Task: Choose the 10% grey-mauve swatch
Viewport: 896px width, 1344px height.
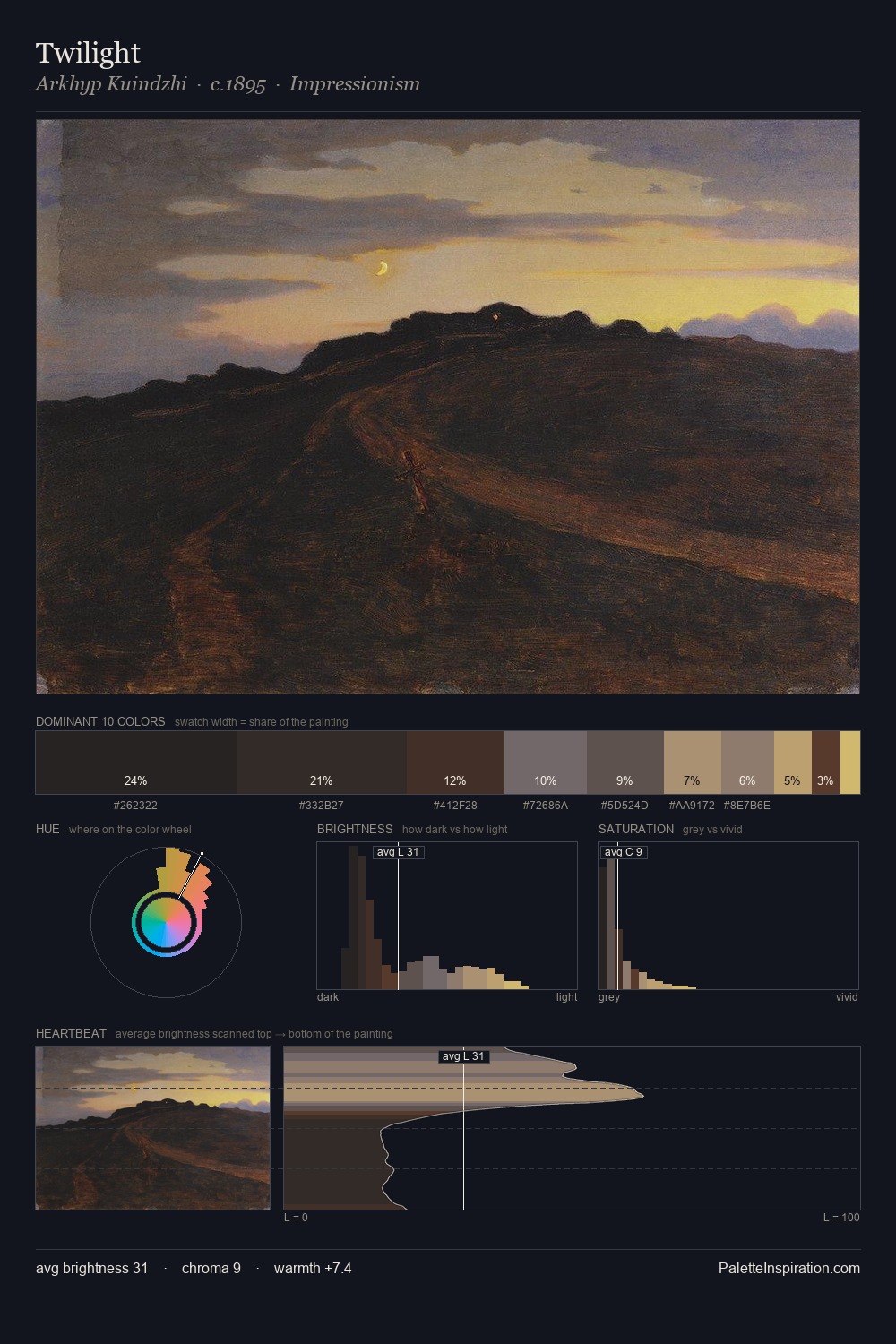Action: pyautogui.click(x=546, y=762)
